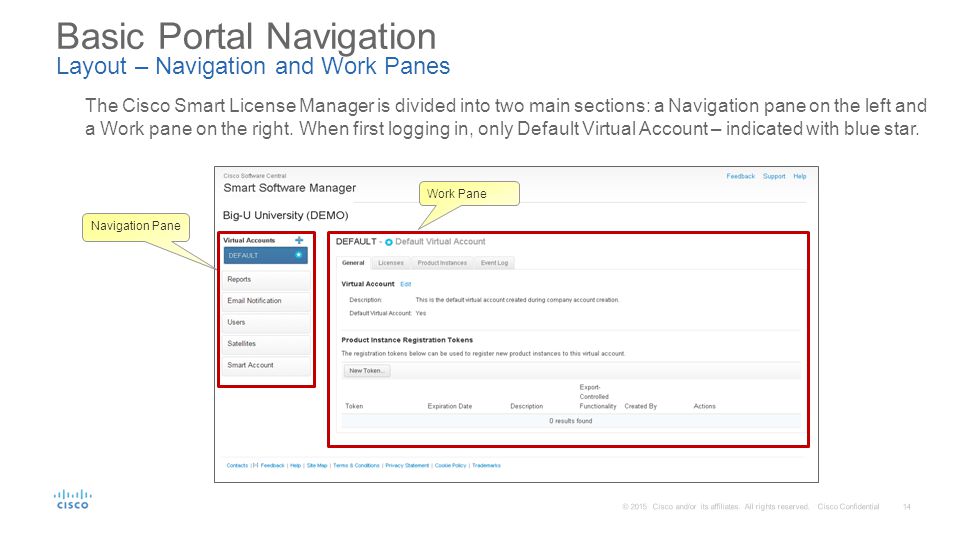Add a virtual account with the plus icon
Screen dimensions: 960x540
[x=299, y=240]
